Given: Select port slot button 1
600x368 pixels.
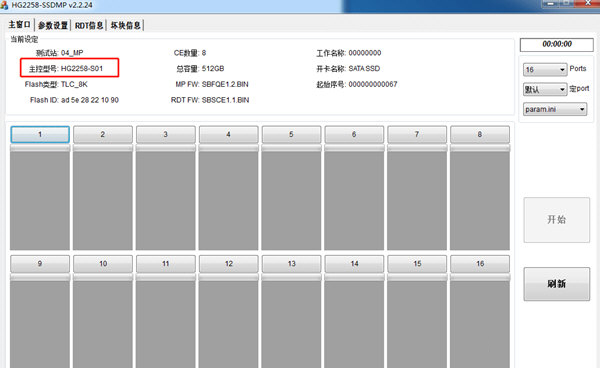Looking at the screenshot, I should point(40,134).
